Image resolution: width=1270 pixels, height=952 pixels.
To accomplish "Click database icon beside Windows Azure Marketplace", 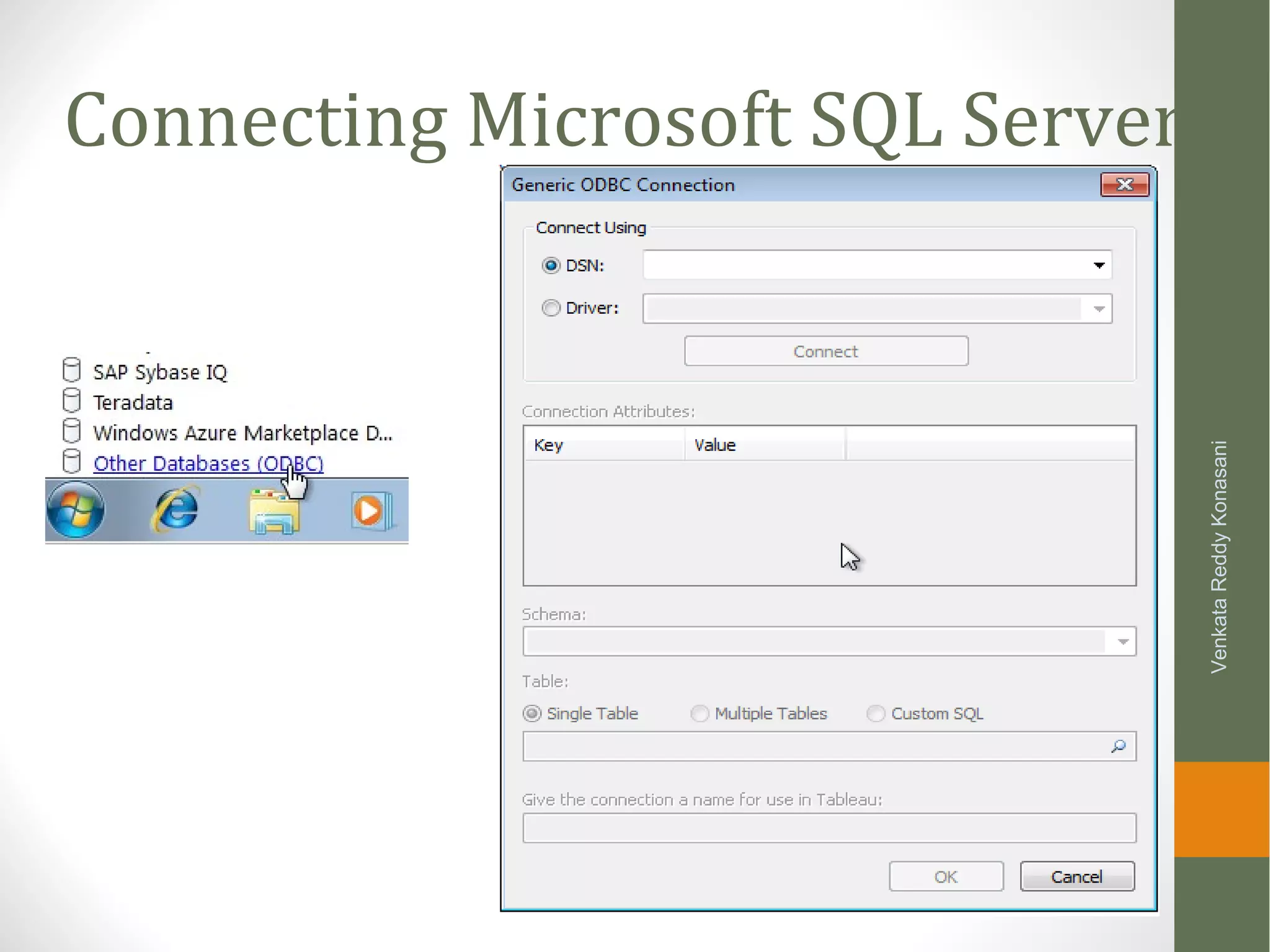I will coord(72,430).
